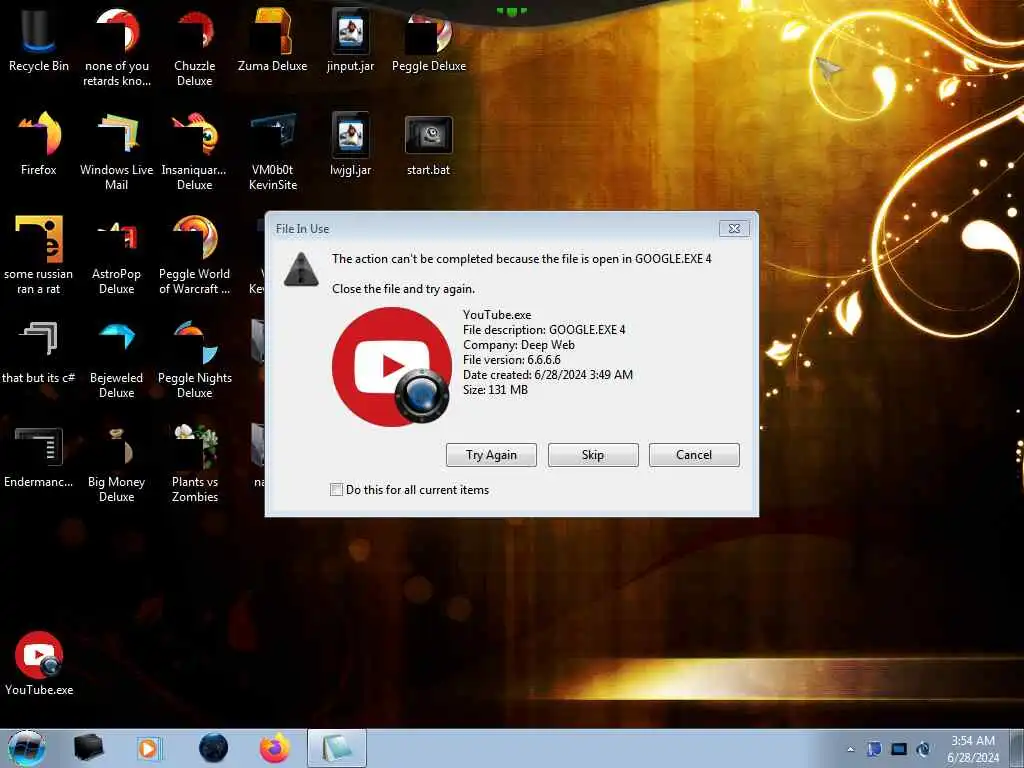Select the Big Money Deluxe shortcut
Viewport: 1024px width, 768px height.
point(116,463)
